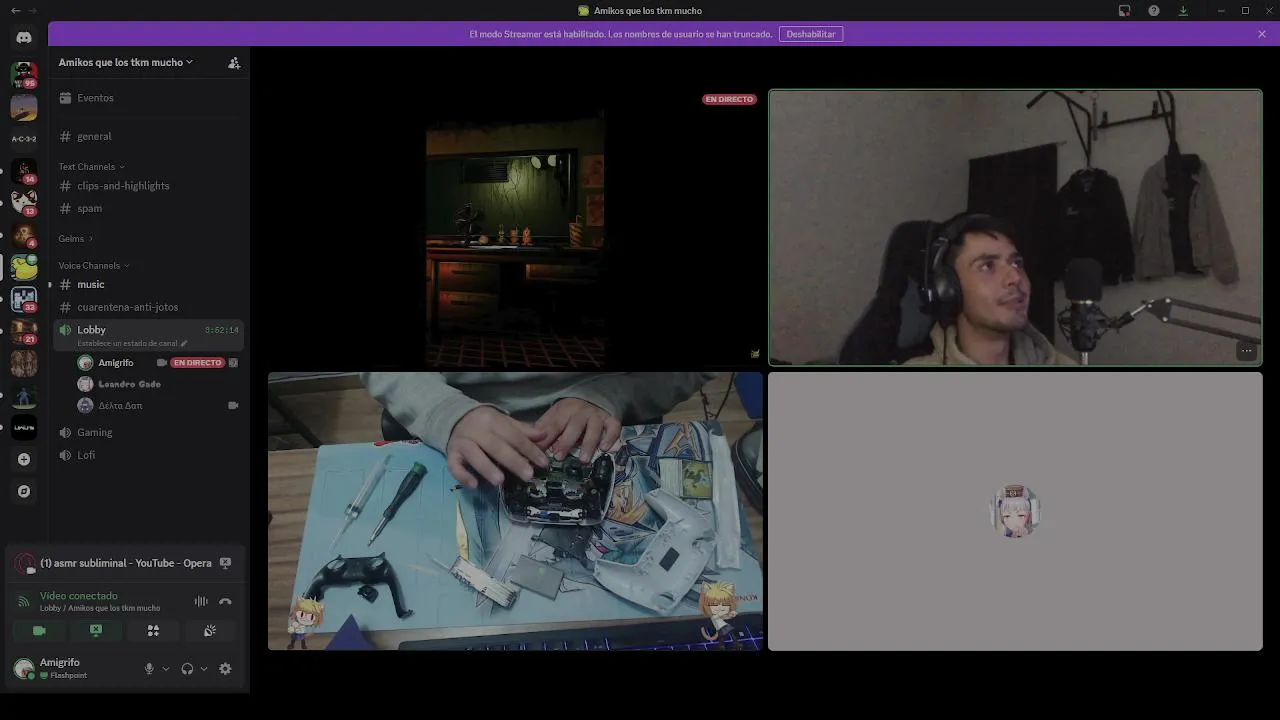Open User Settings gear icon
Viewport: 1280px width, 720px height.
tap(225, 669)
